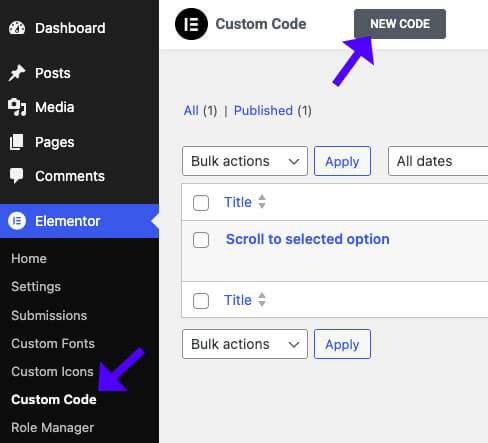This screenshot has height=443, width=488.
Task: Filter by Published link
Action: tap(263, 111)
